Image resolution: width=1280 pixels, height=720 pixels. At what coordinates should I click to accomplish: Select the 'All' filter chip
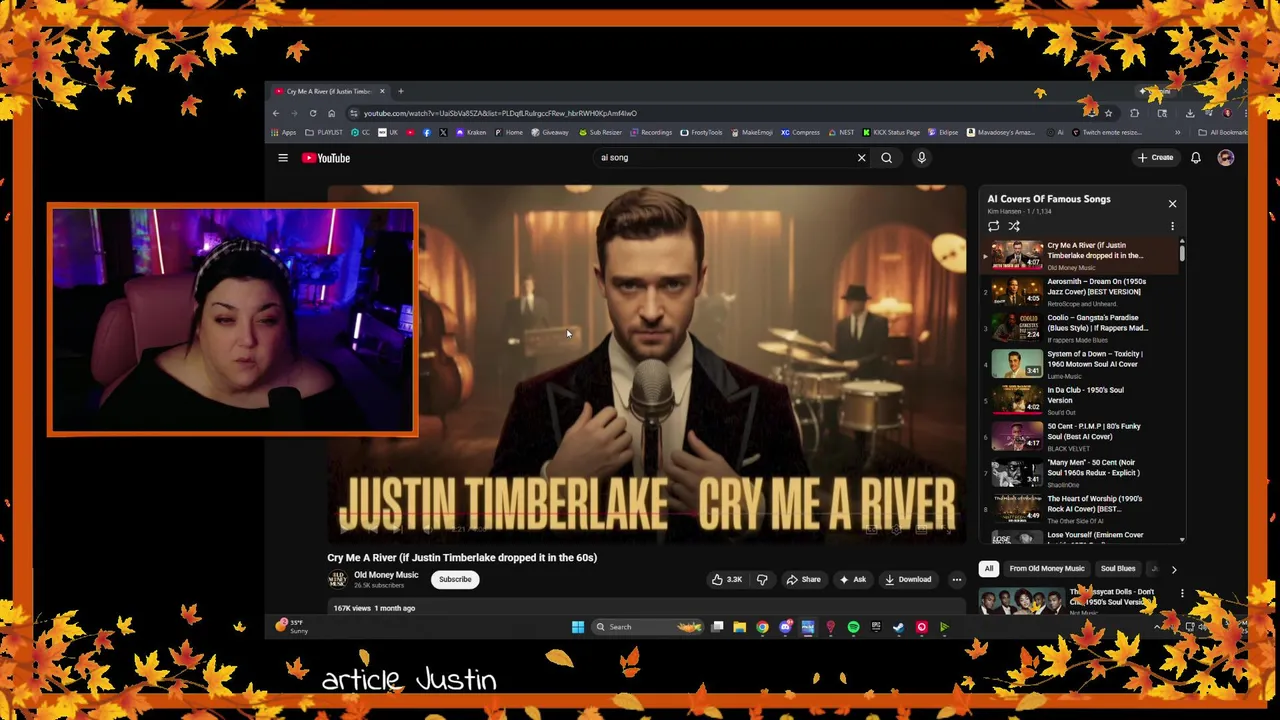click(x=989, y=569)
